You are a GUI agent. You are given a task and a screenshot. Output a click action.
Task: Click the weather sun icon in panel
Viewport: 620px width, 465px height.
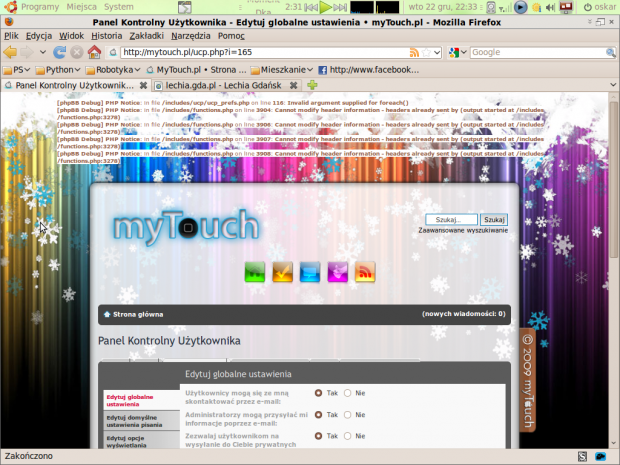tap(537, 7)
